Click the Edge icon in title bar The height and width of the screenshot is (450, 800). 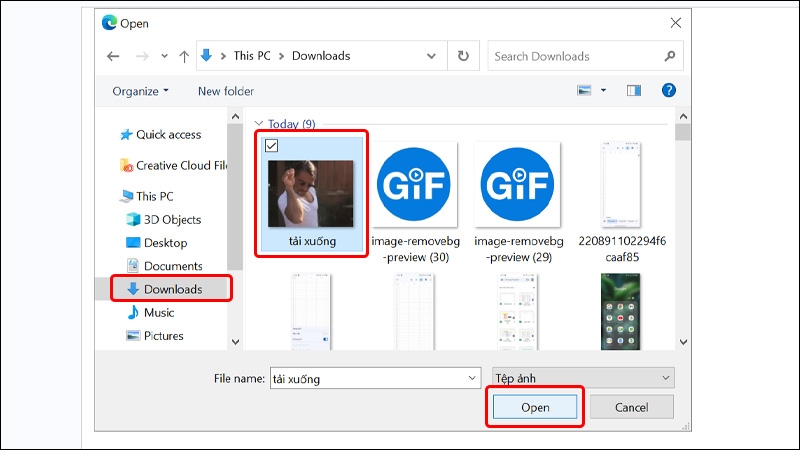pyautogui.click(x=109, y=22)
